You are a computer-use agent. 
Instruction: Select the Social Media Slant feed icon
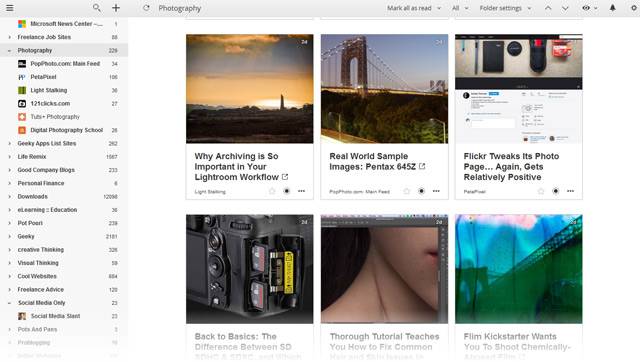[22, 316]
